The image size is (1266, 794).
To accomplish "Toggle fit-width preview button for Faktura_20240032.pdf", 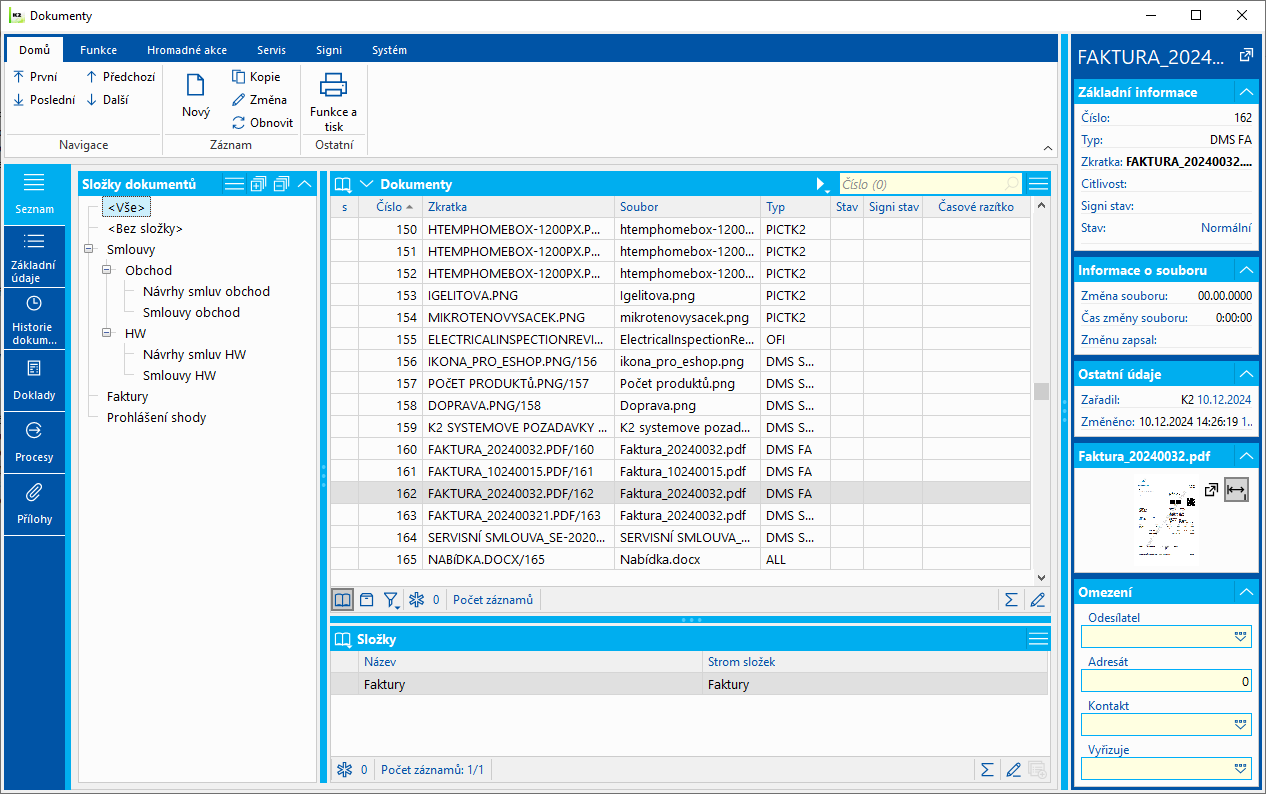I will (x=1236, y=490).
